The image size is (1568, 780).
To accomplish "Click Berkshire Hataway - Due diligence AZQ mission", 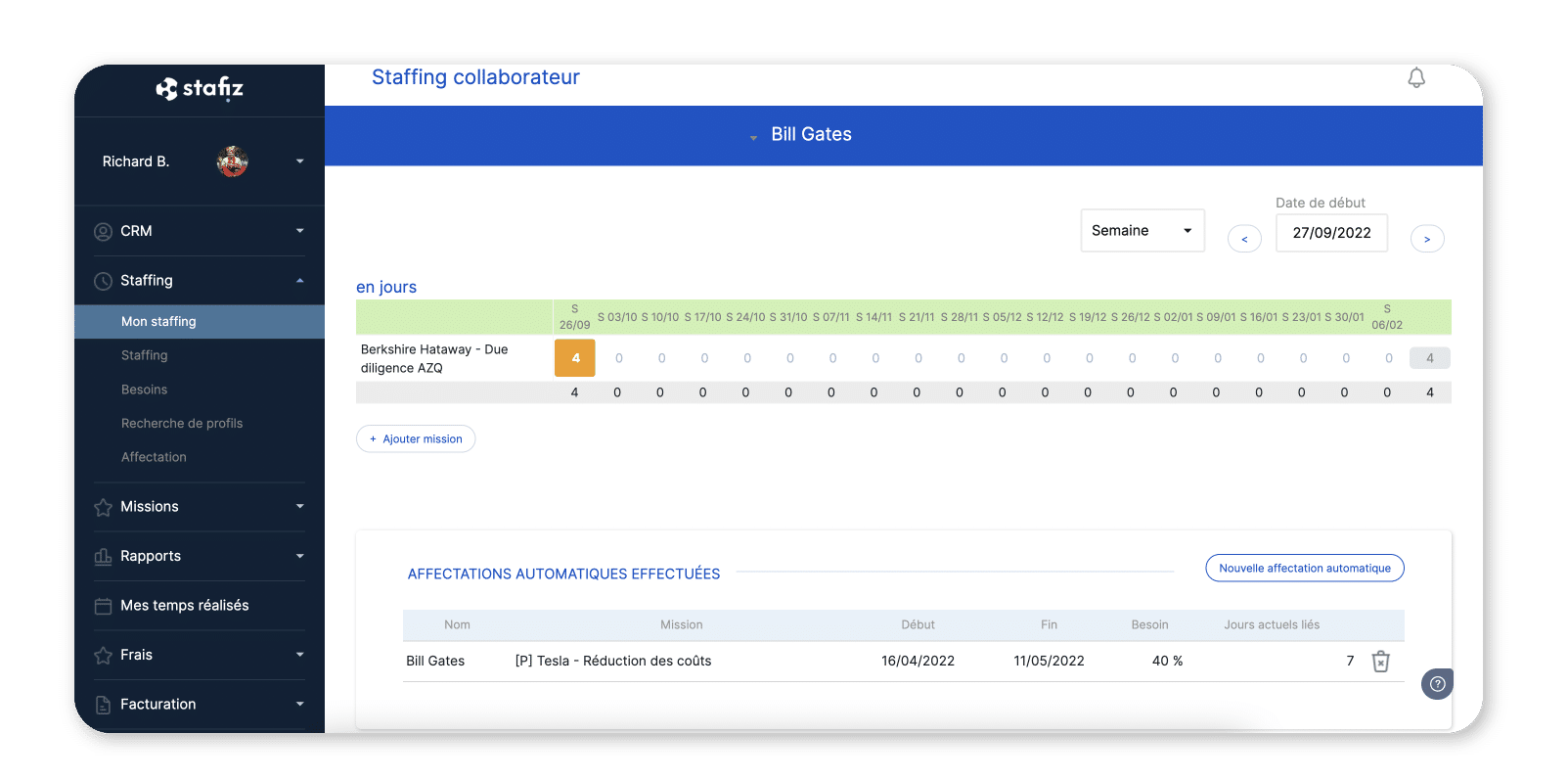I will pyautogui.click(x=434, y=358).
